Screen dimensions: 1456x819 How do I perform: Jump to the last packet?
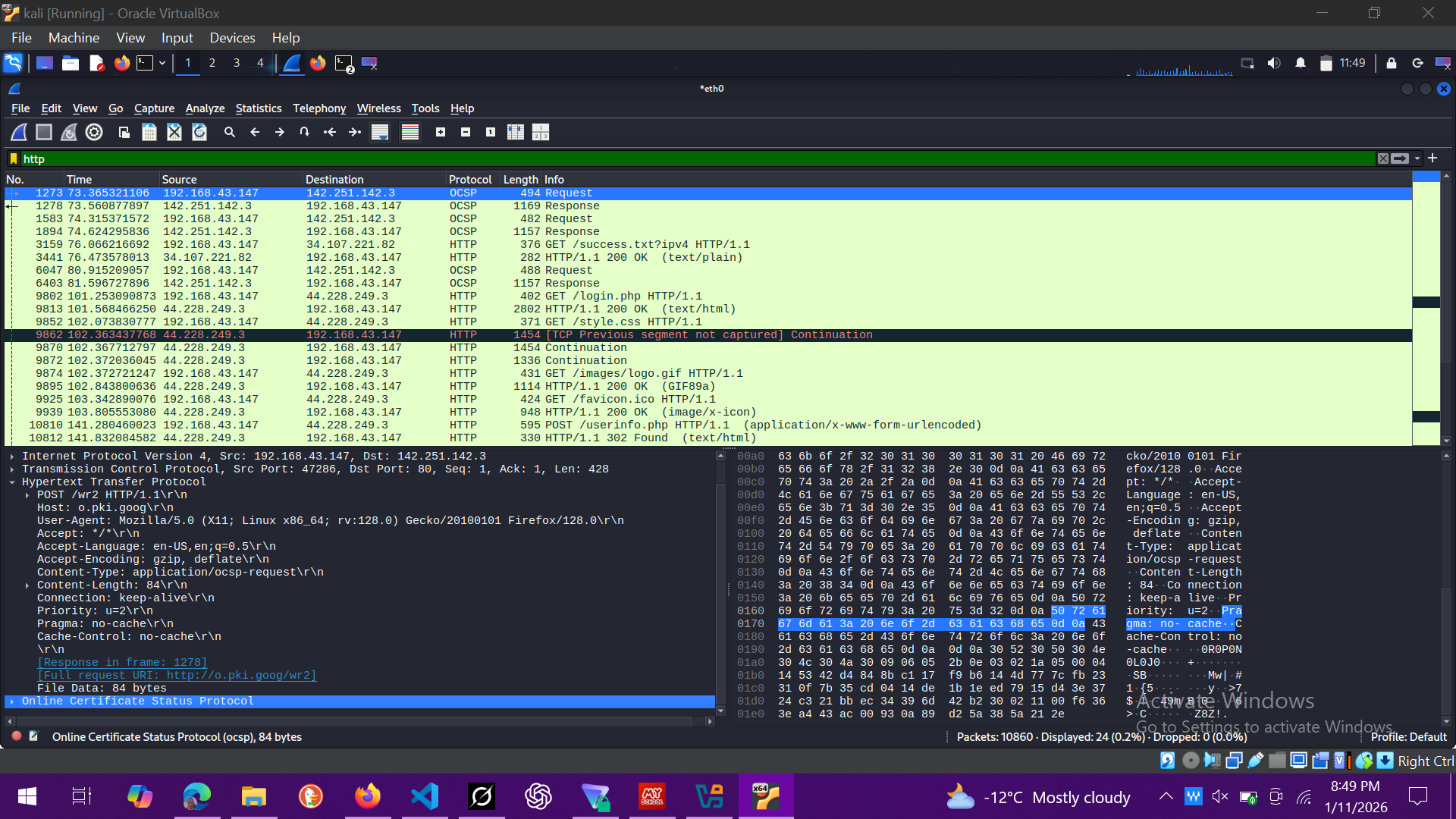point(355,132)
